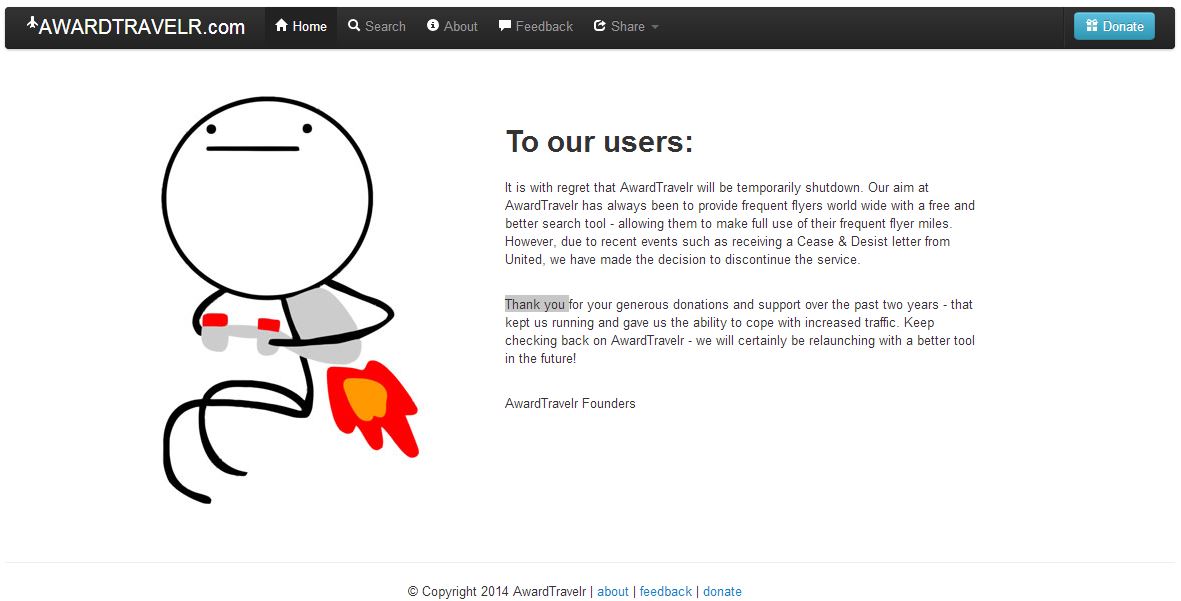Click the info circle About icon
This screenshot has width=1181, height=601.
(x=433, y=26)
